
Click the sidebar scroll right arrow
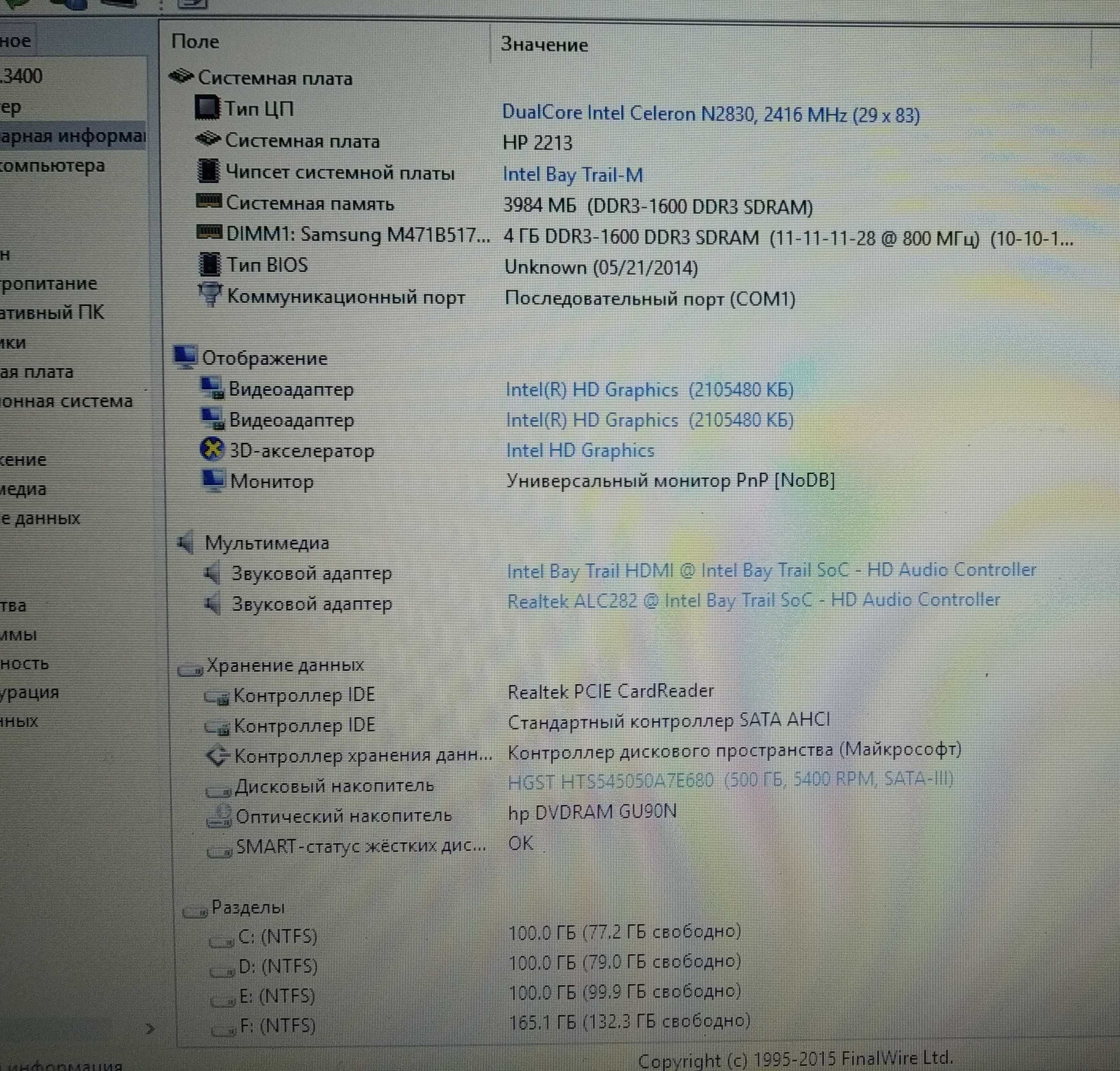150,1029
